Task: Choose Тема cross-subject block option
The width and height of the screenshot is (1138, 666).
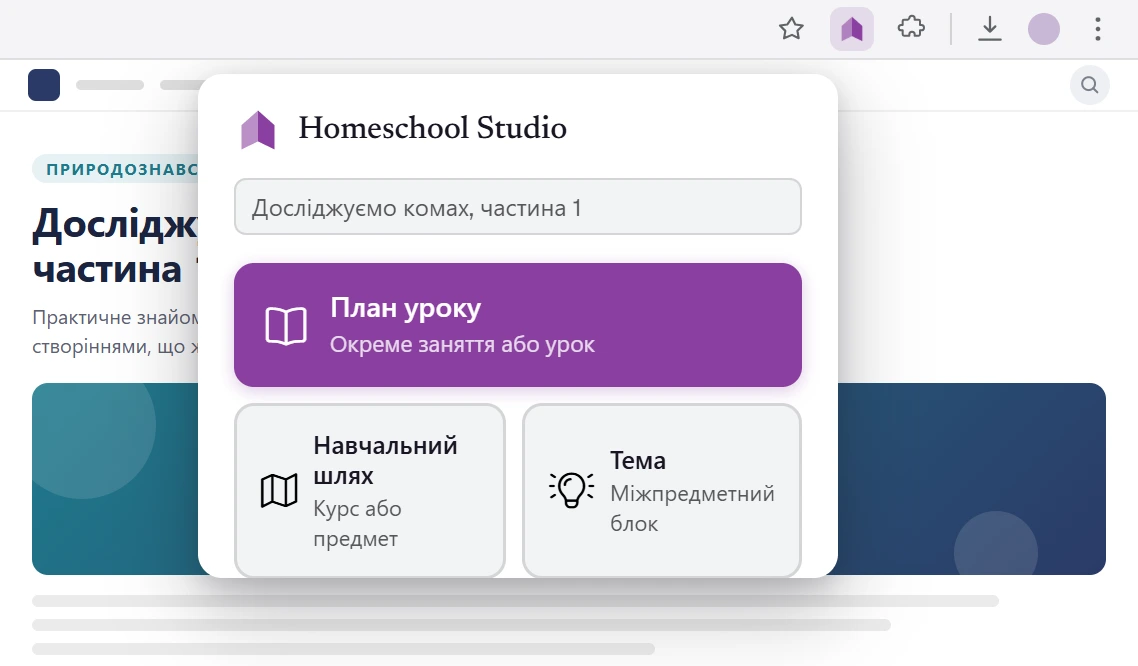Action: [662, 490]
